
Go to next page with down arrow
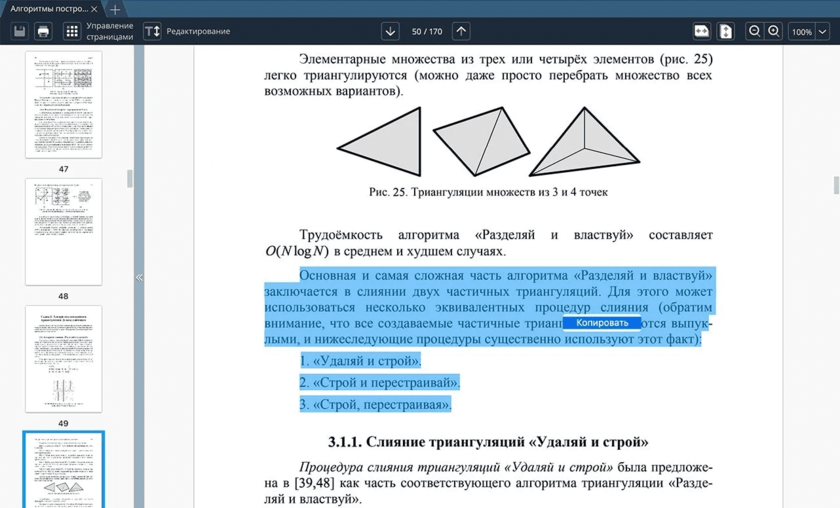point(390,31)
